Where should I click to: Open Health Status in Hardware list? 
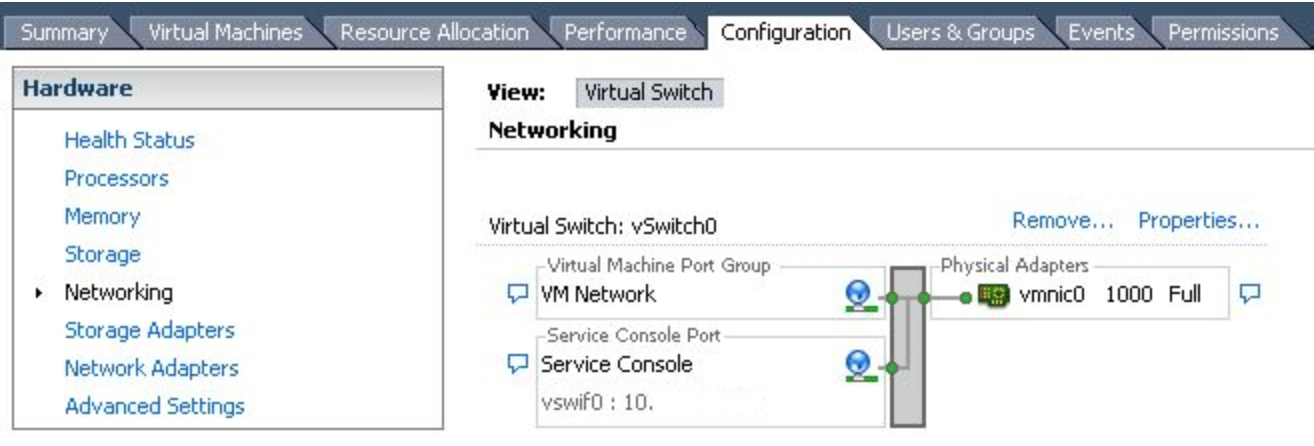click(129, 141)
